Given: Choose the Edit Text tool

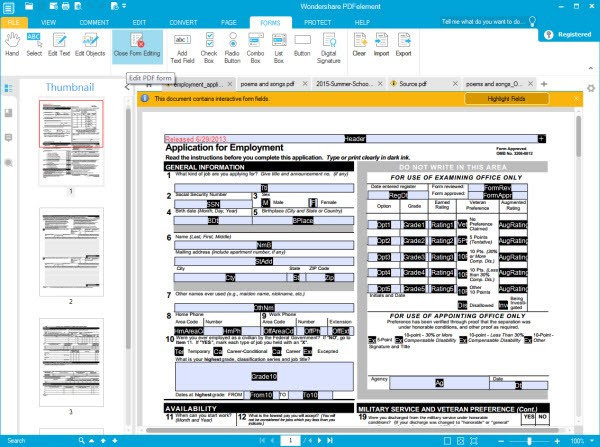Looking at the screenshot, I should coord(59,44).
